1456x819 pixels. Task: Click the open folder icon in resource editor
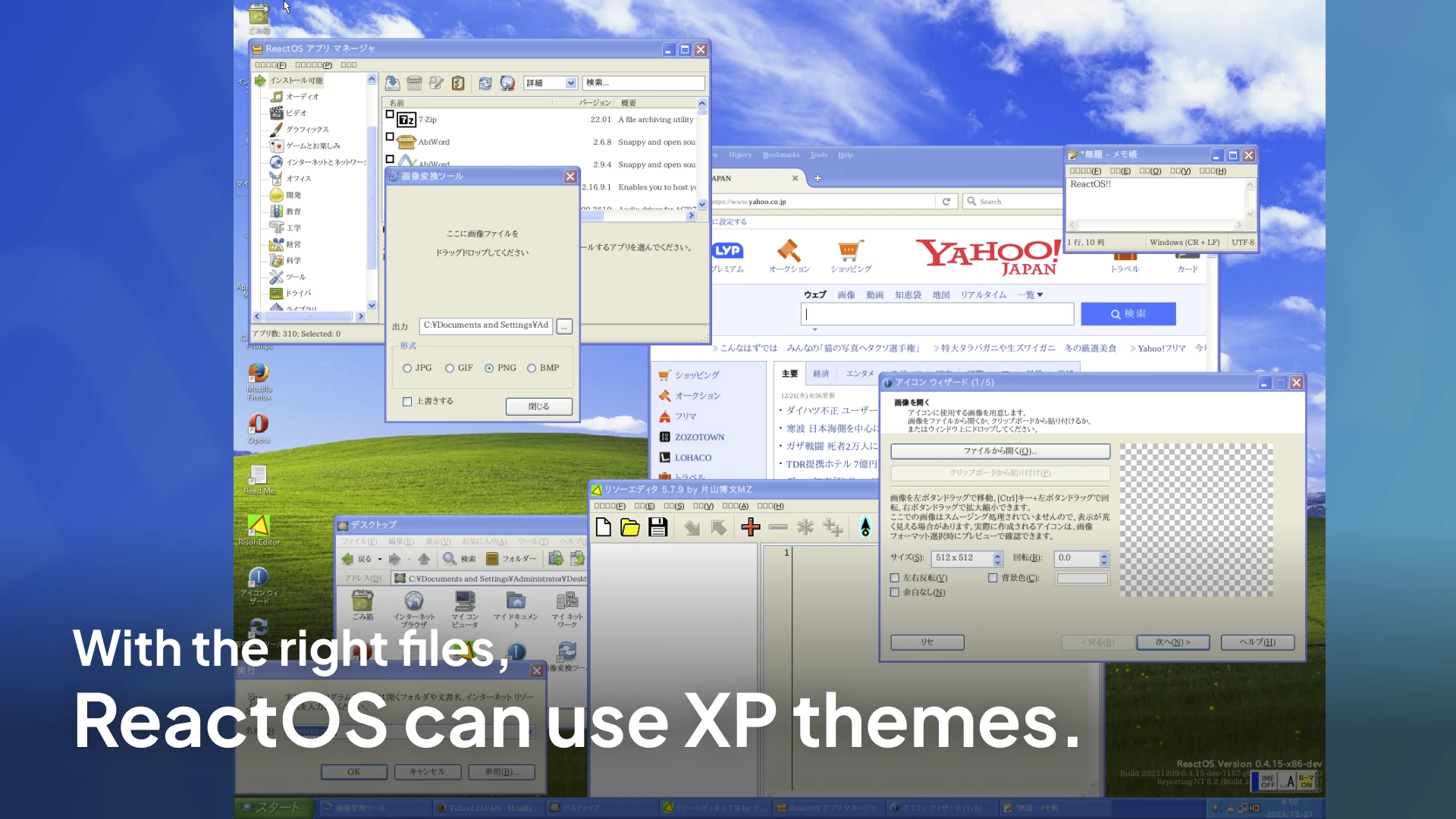pos(630,528)
